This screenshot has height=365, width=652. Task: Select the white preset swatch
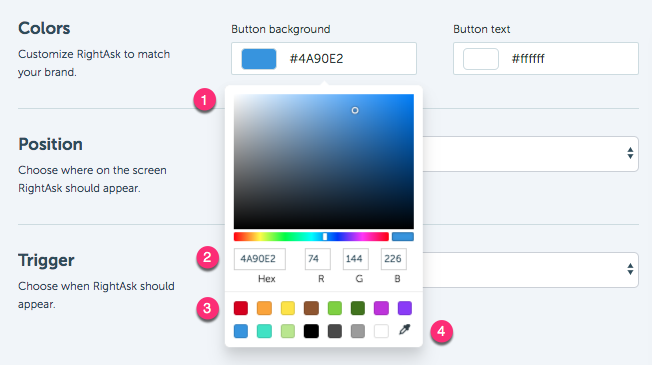[381, 331]
